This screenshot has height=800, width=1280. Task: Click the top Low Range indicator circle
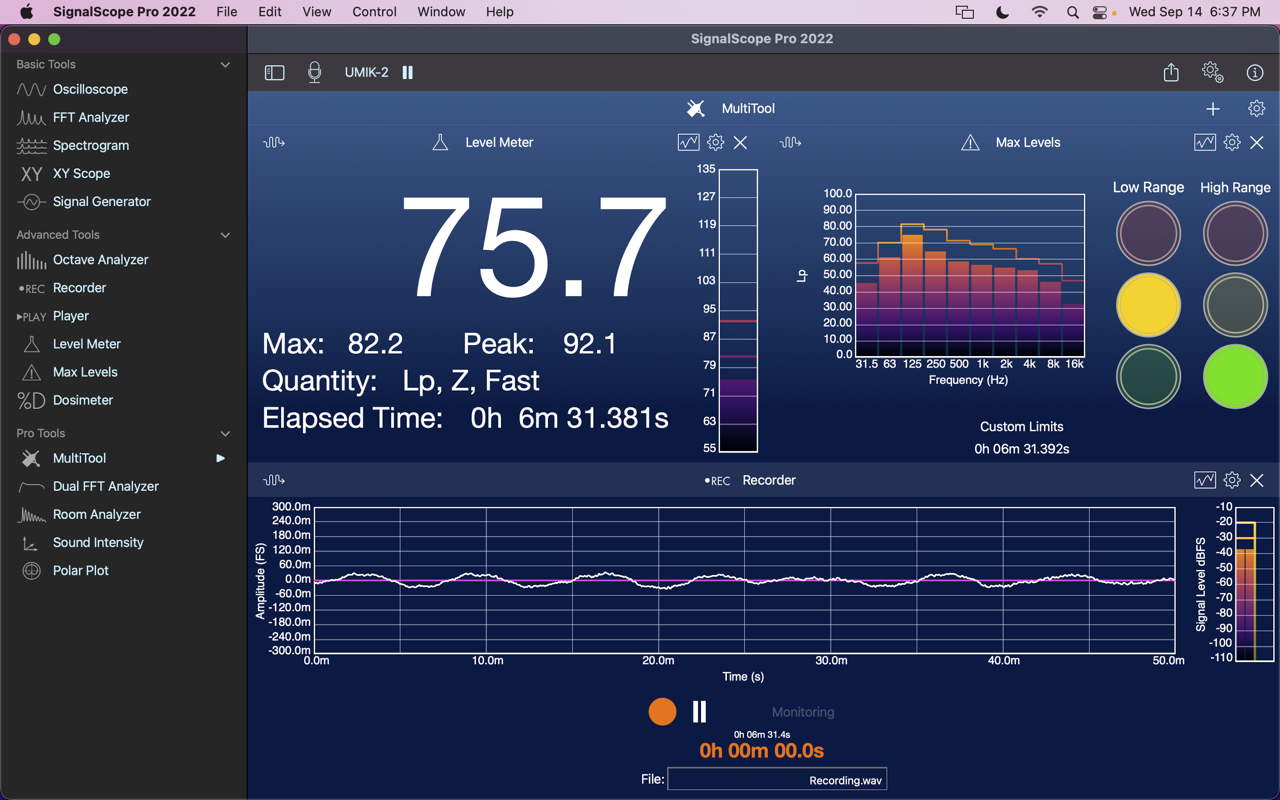1148,233
